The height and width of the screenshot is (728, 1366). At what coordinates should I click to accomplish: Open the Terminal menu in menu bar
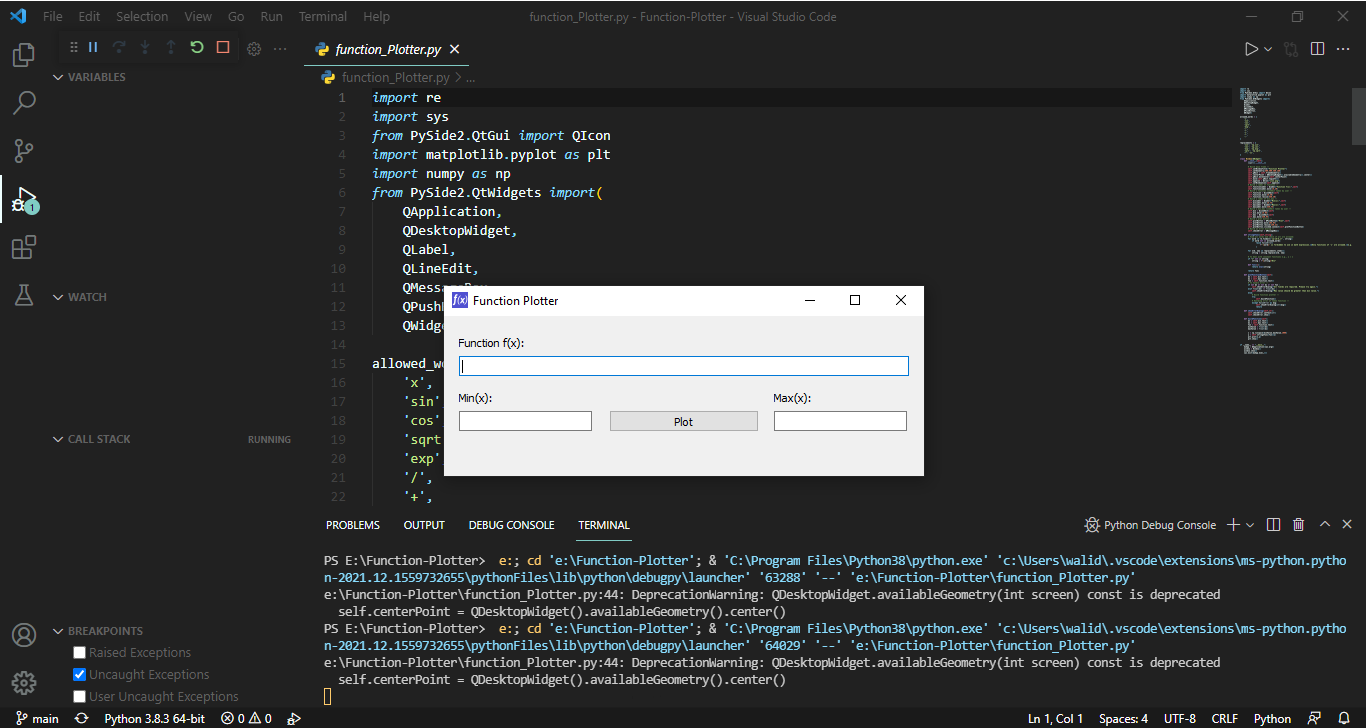[323, 17]
